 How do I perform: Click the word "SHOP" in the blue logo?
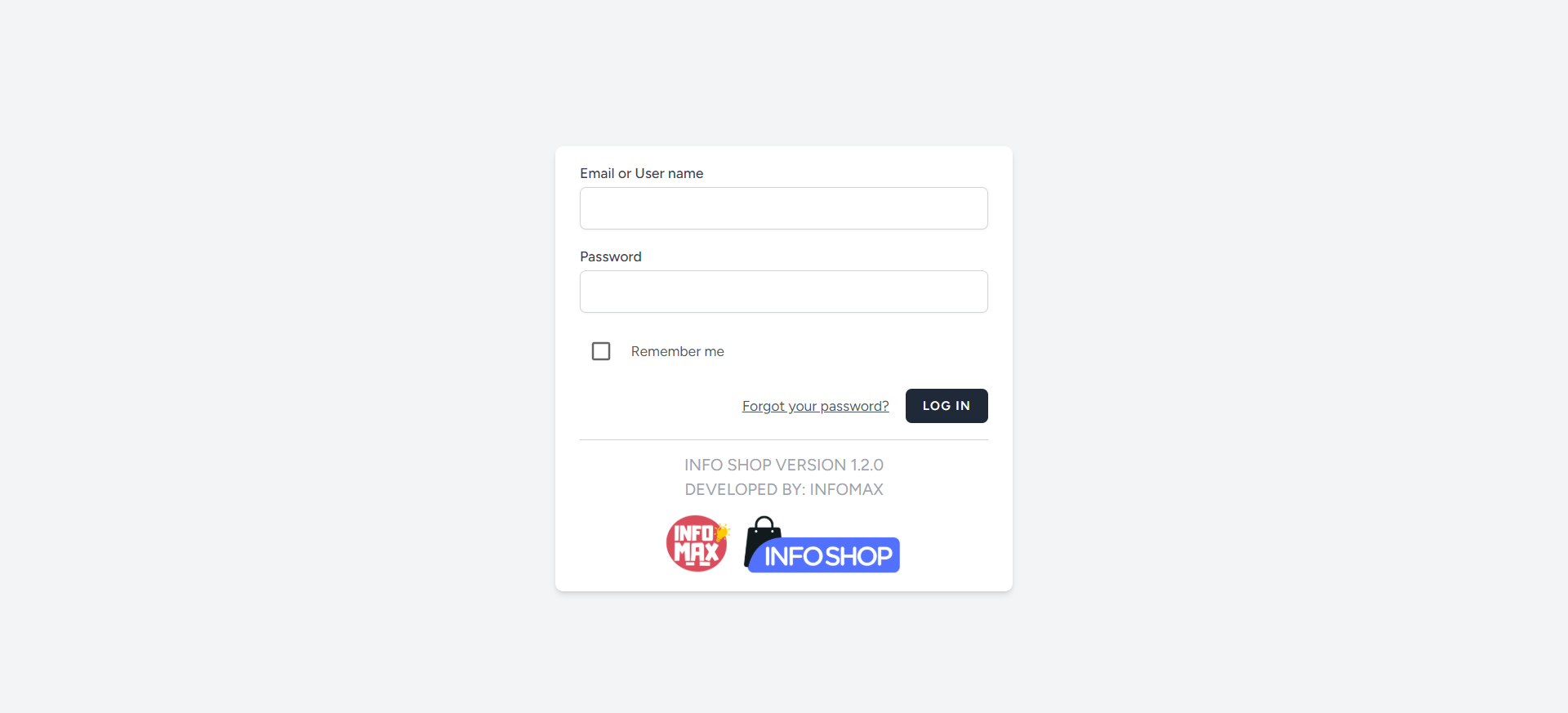point(857,556)
